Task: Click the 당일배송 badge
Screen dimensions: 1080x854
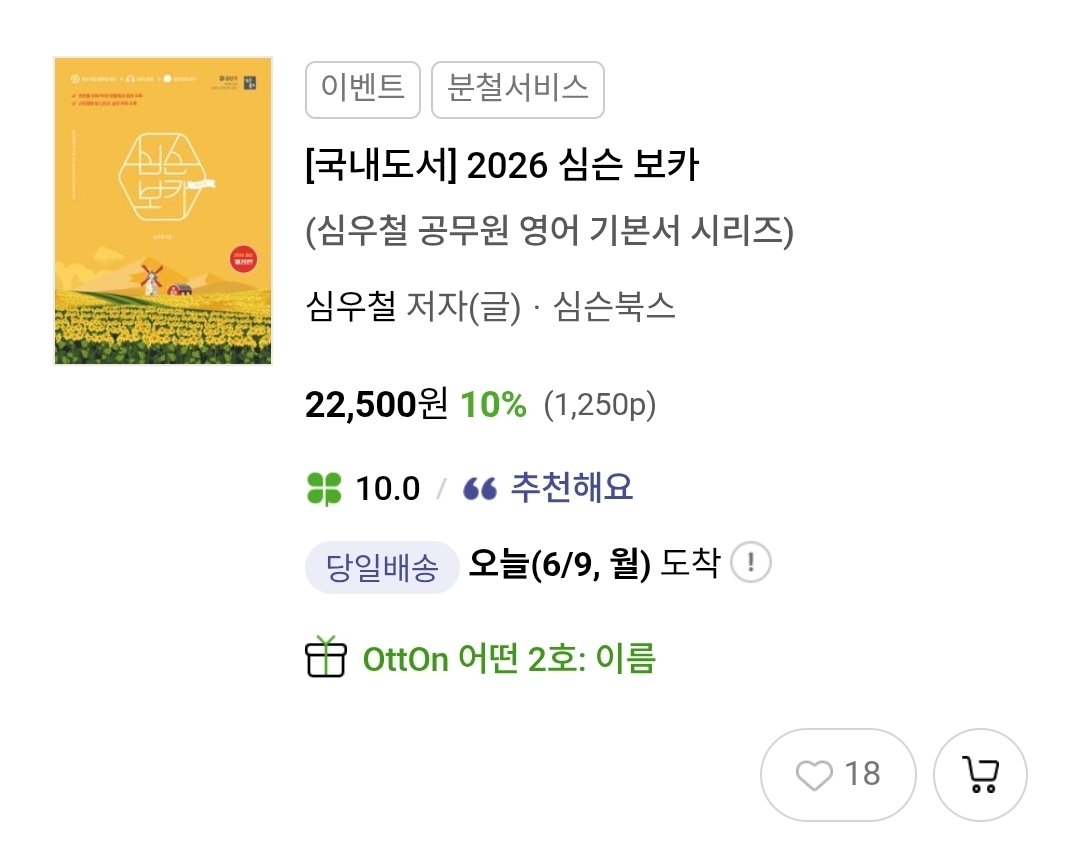Action: point(382,569)
